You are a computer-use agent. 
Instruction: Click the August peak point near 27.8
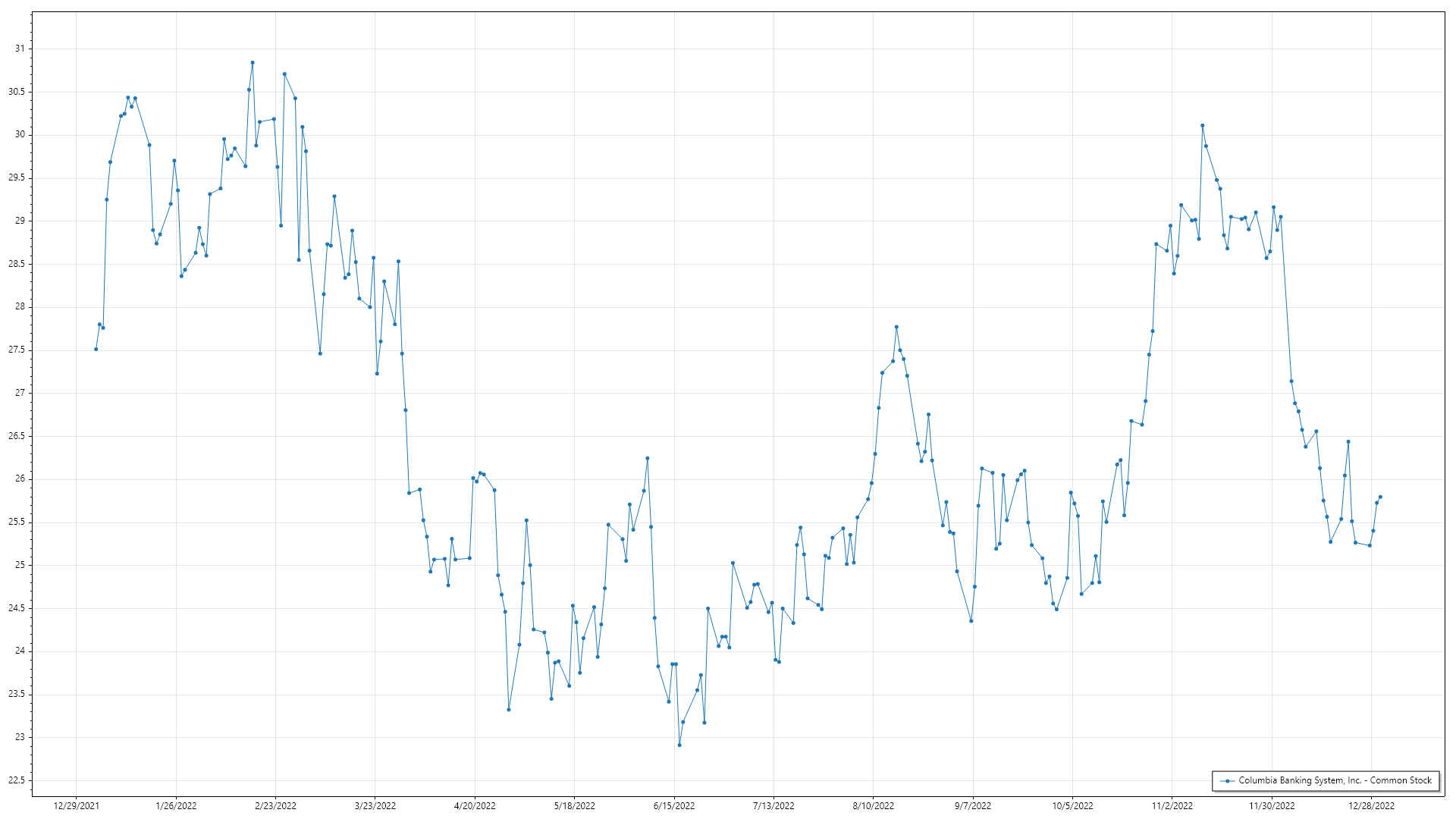coord(896,327)
